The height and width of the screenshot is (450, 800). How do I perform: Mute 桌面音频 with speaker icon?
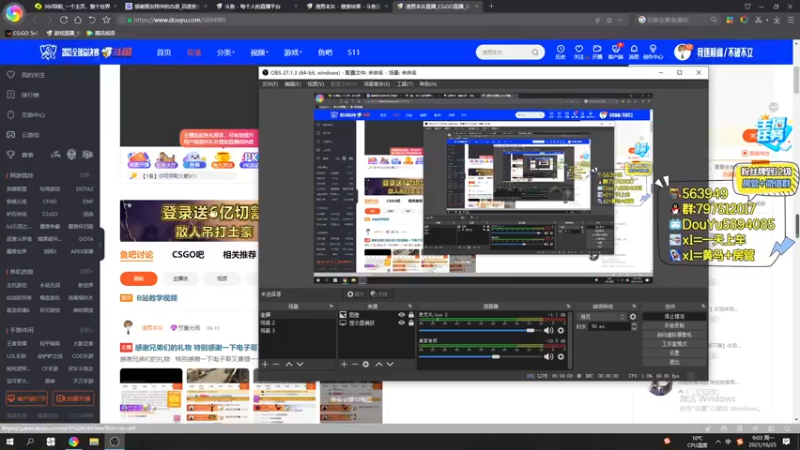[x=548, y=357]
